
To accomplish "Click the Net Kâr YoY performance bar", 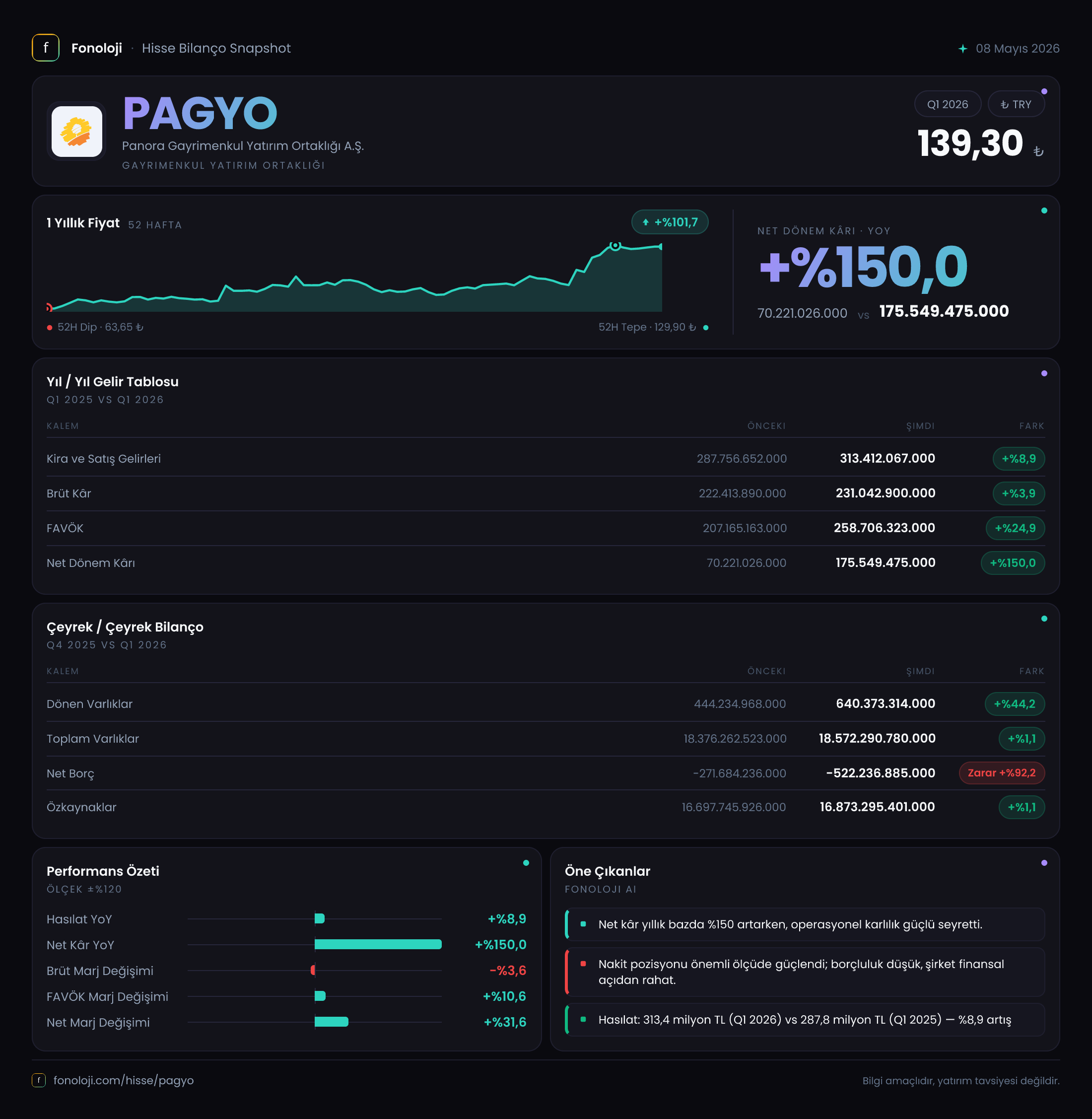I will click(x=378, y=945).
